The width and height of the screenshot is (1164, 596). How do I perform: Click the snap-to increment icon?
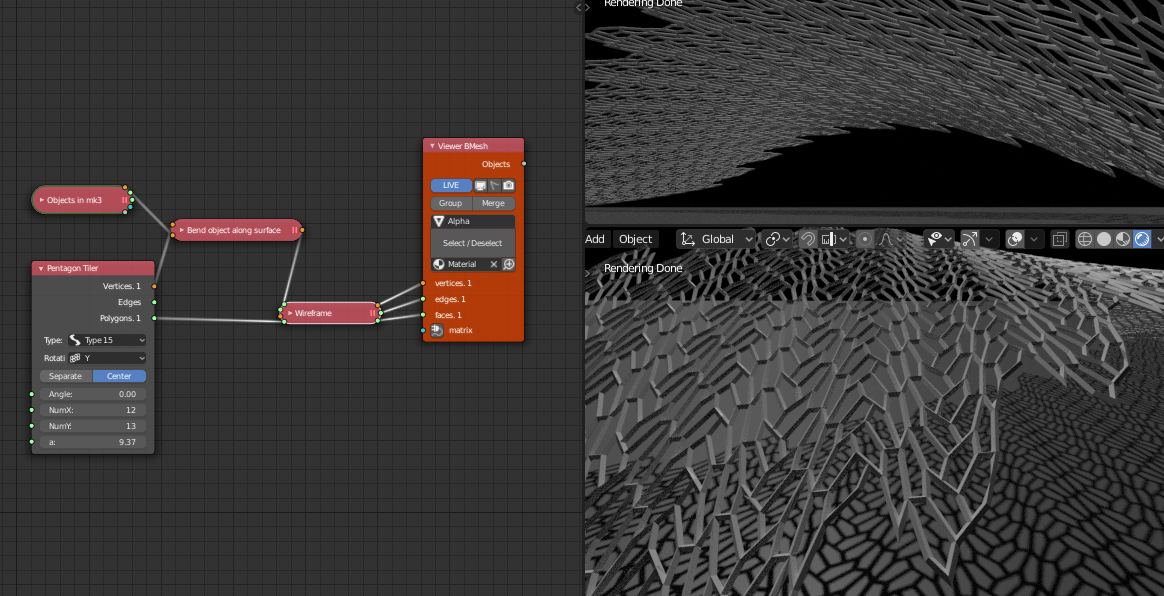(829, 239)
